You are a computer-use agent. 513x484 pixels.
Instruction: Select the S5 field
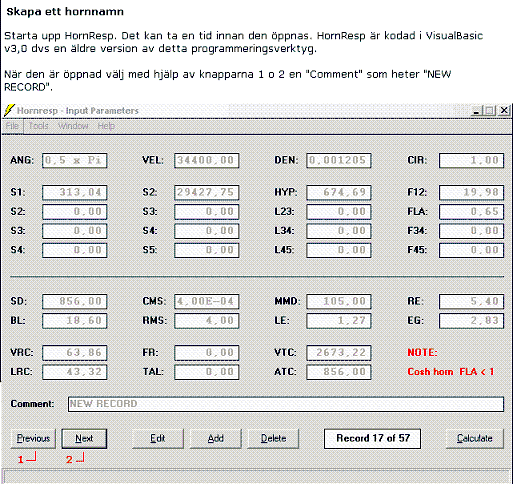click(207, 250)
